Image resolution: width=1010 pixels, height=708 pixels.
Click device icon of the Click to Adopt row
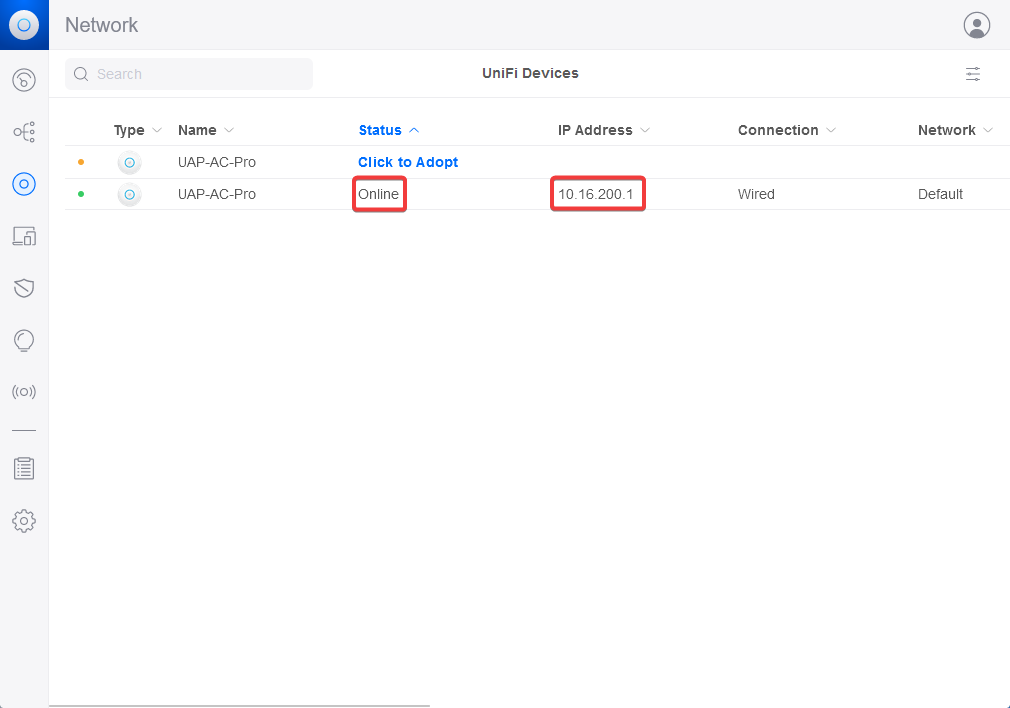tap(129, 162)
